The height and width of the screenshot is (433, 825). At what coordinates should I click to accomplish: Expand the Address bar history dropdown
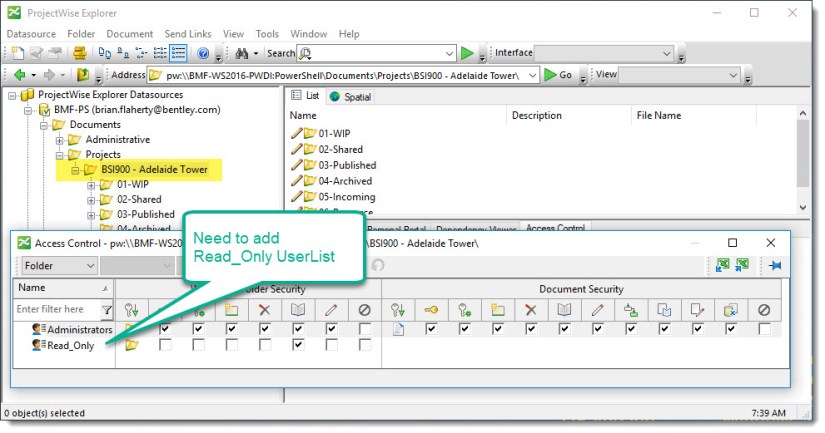pyautogui.click(x=532, y=75)
